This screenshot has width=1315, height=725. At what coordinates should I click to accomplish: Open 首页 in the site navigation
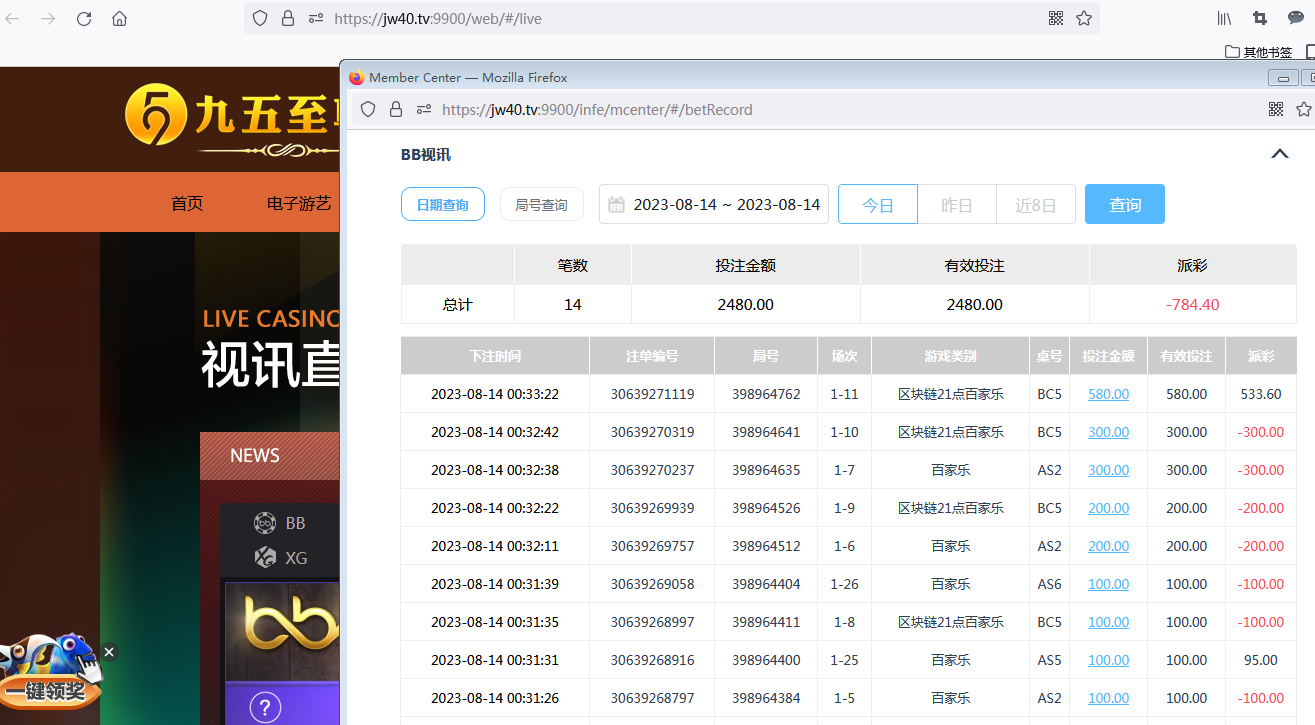pyautogui.click(x=187, y=203)
